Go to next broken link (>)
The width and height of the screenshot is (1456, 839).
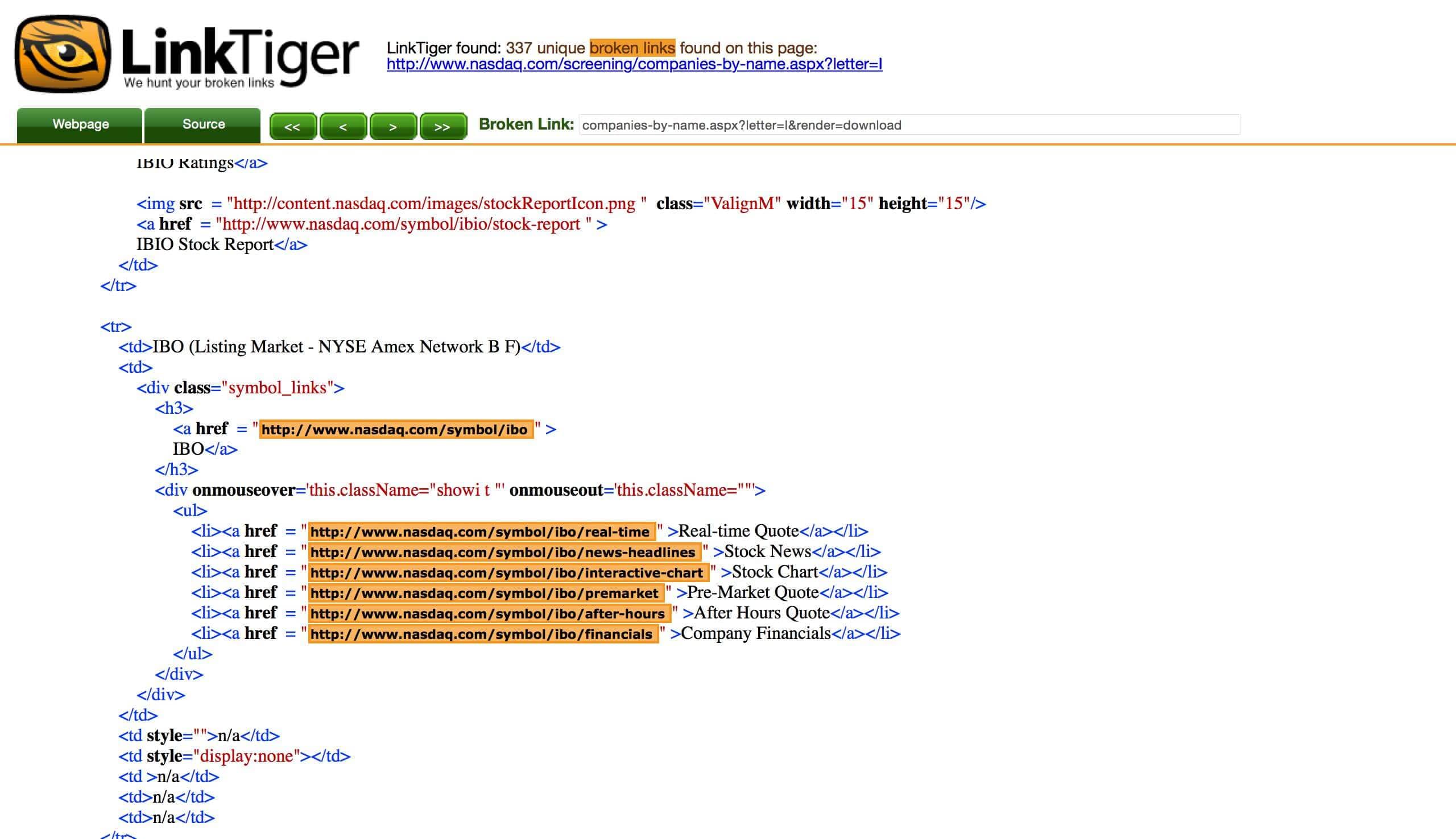(x=392, y=126)
